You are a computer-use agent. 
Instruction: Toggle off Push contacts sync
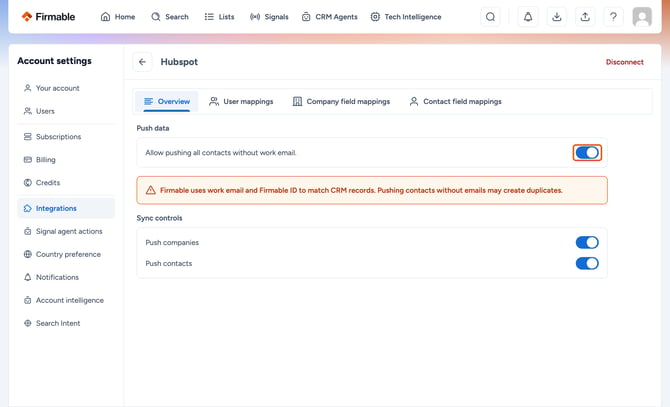tap(587, 264)
